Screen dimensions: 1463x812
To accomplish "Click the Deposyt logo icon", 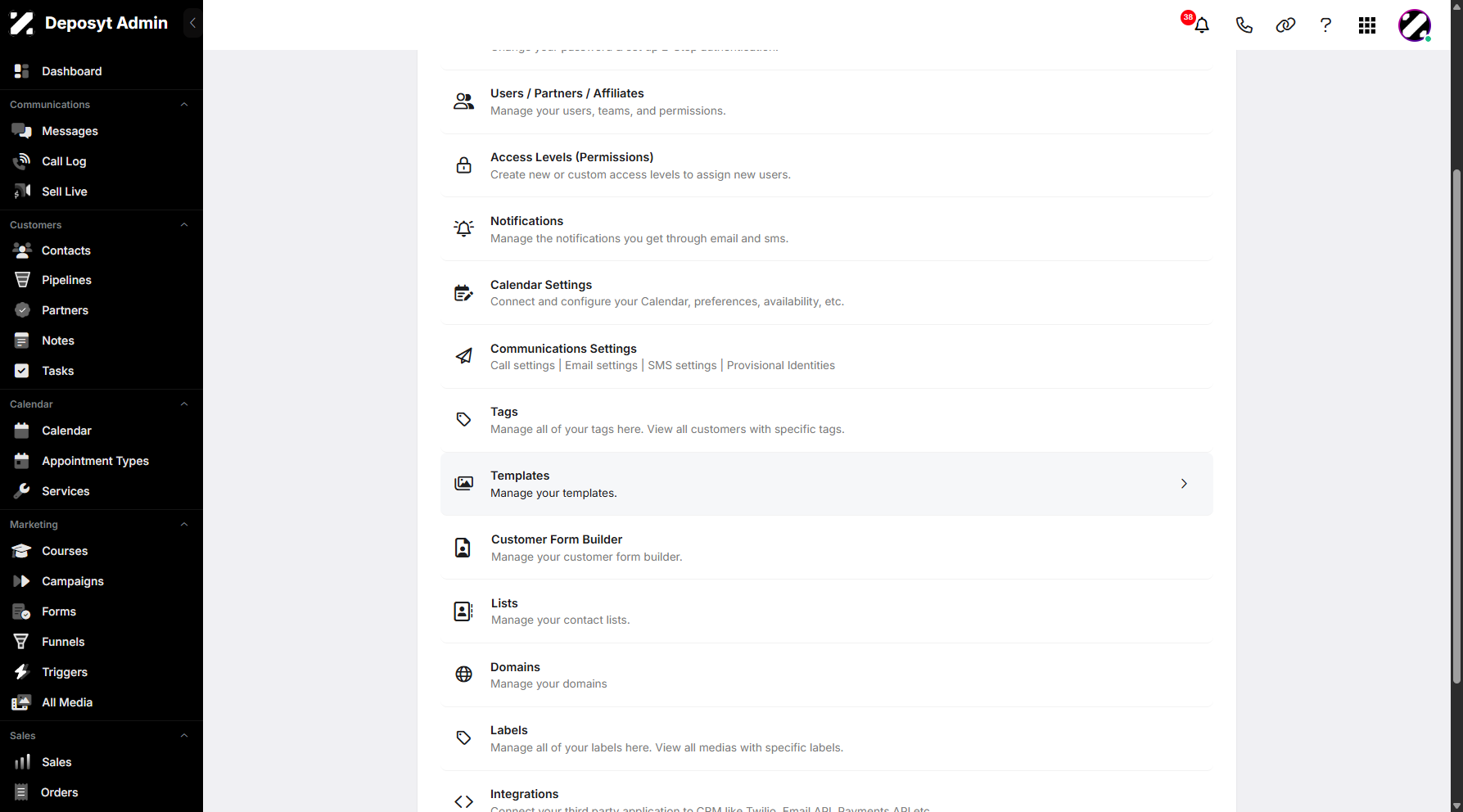I will (22, 23).
